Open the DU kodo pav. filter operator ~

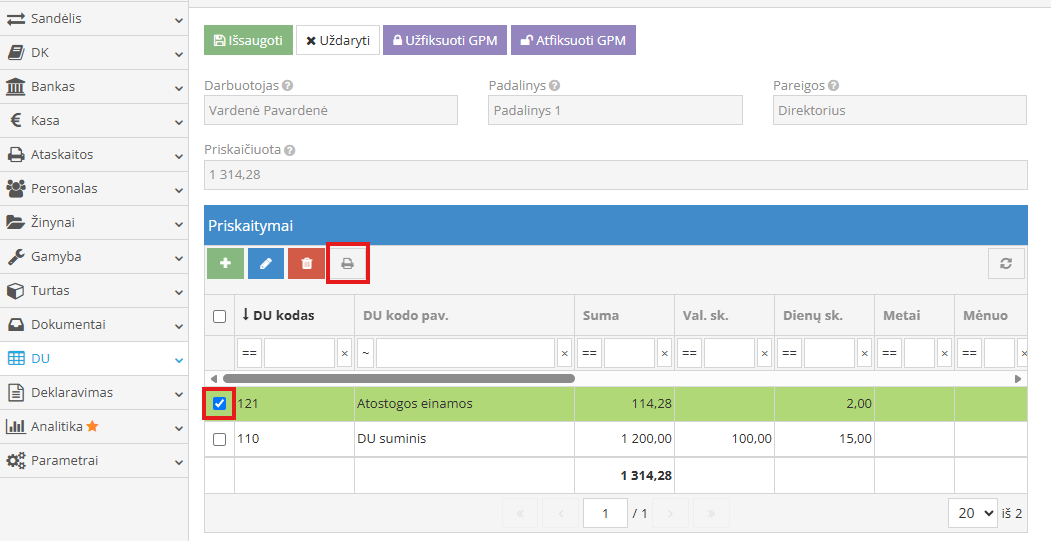(x=365, y=353)
